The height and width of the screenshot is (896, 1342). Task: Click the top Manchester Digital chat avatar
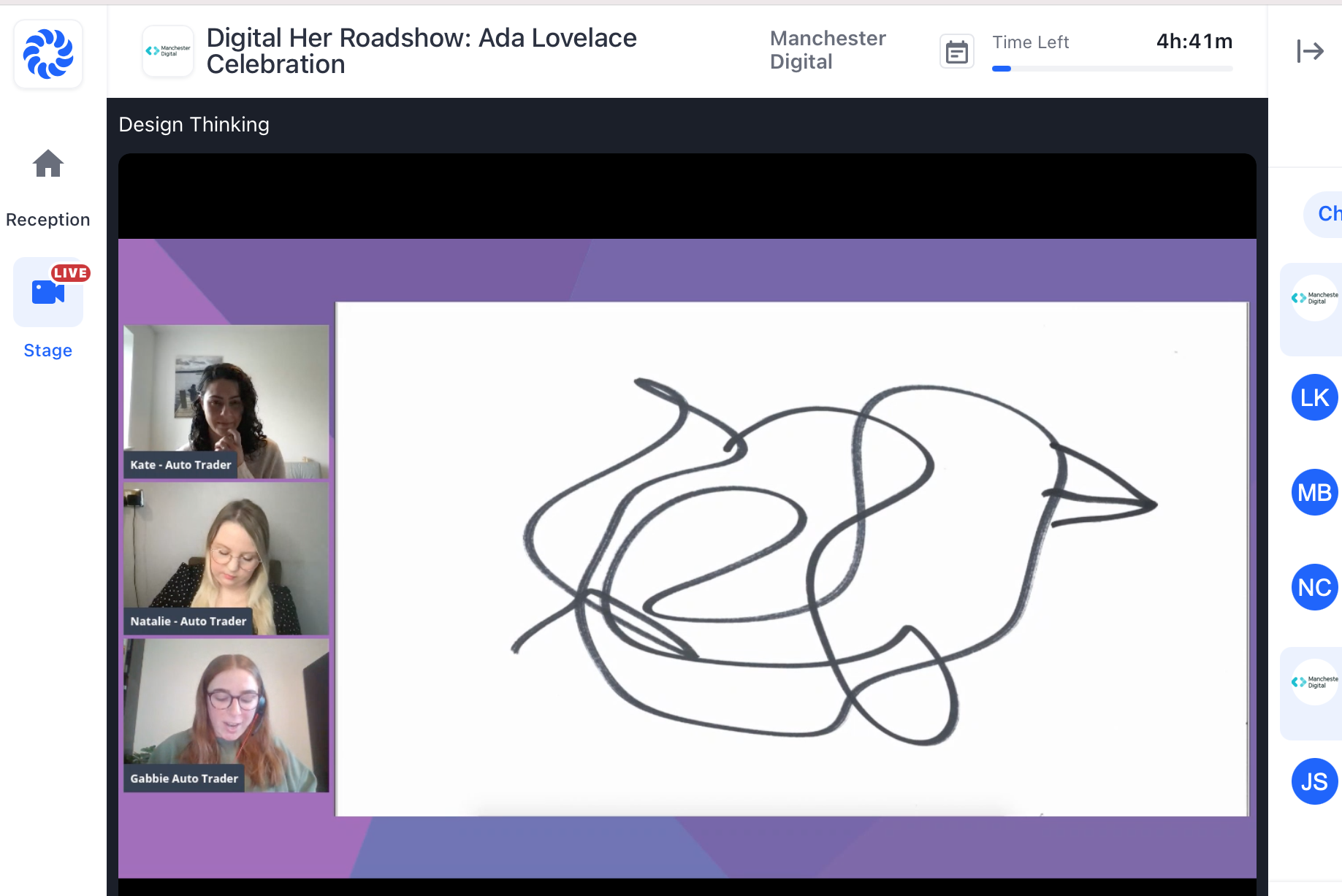1315,298
